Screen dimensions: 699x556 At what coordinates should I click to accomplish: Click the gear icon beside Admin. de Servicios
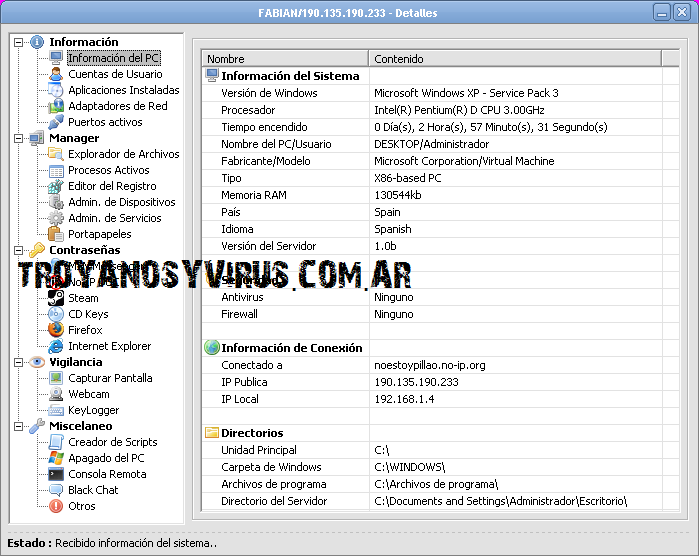coord(56,218)
